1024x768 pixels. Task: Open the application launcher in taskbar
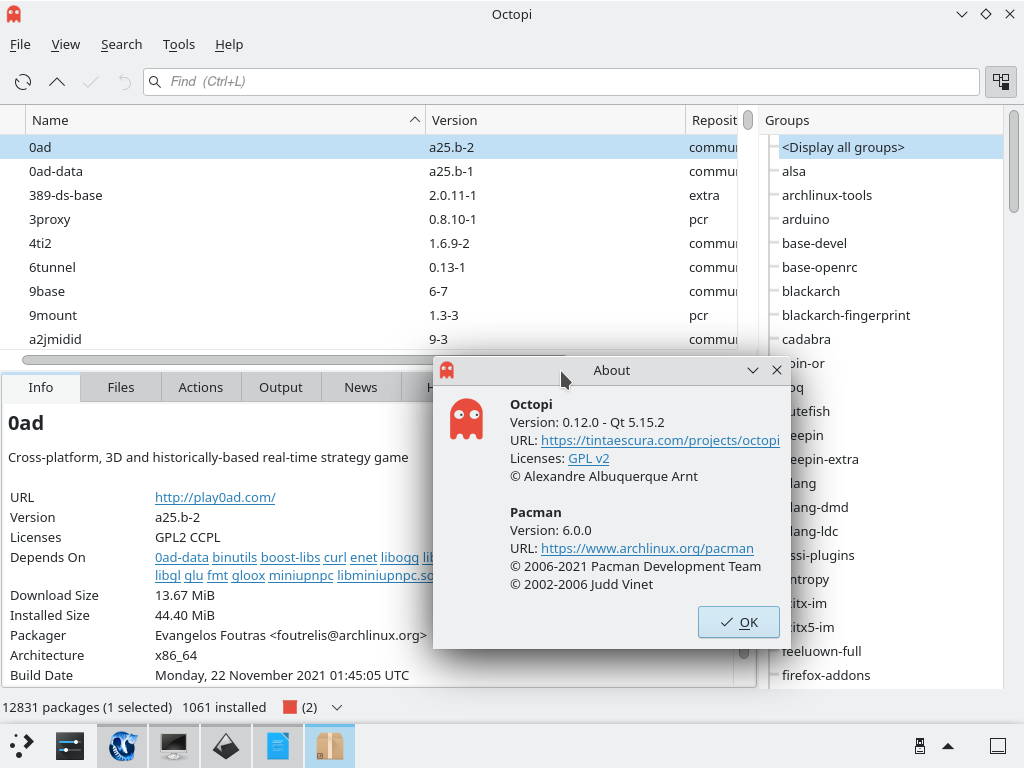click(x=22, y=745)
